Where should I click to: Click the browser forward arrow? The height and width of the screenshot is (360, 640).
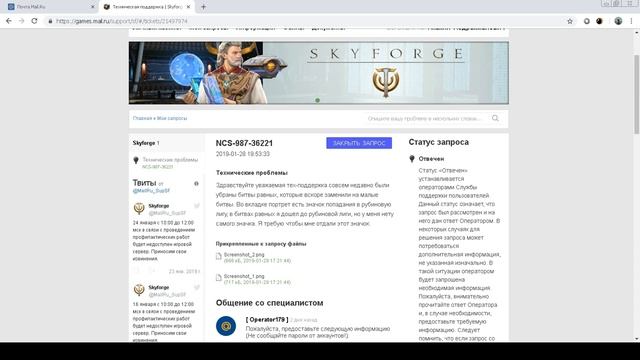coord(21,21)
